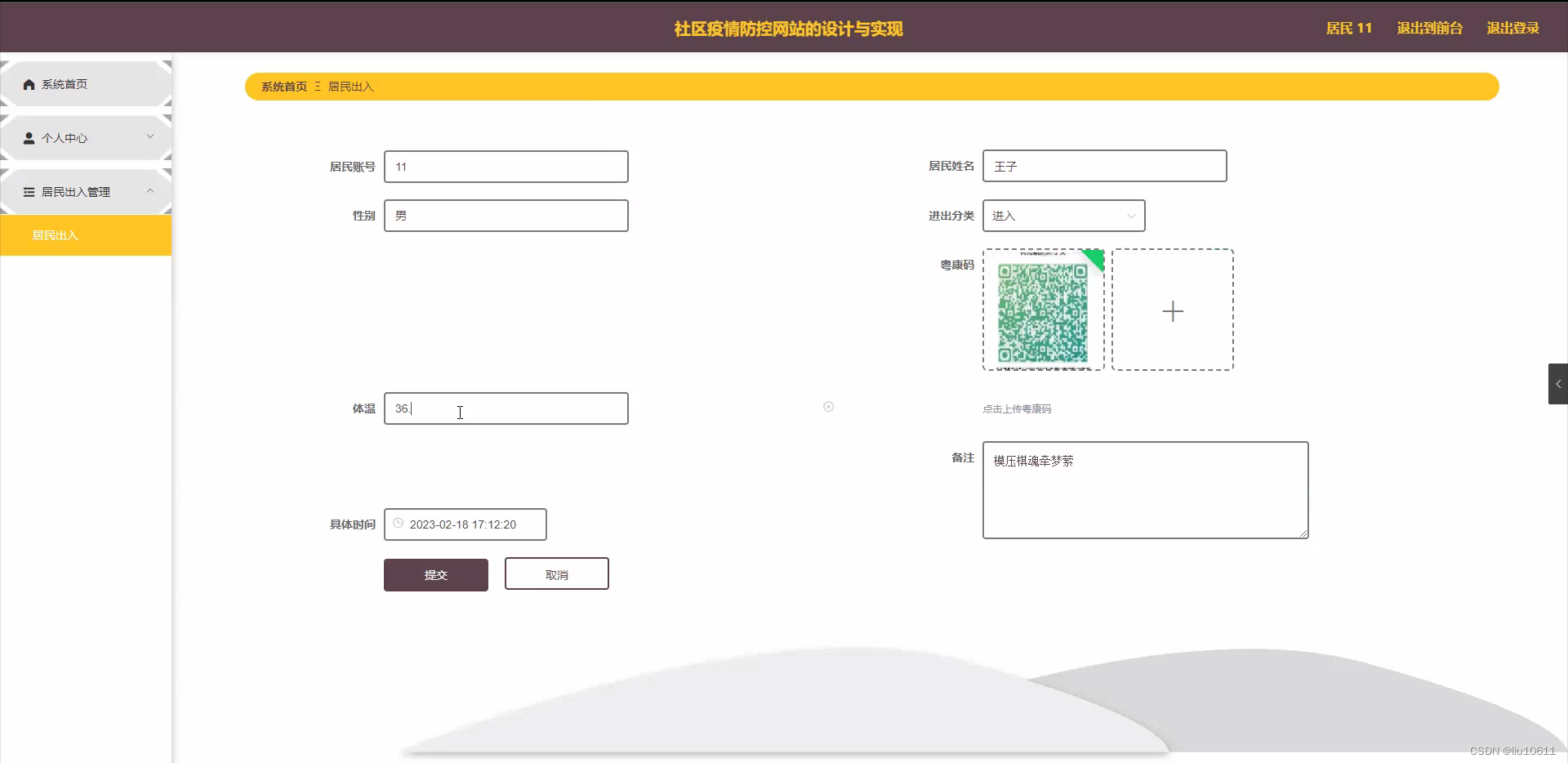Click the page title 社区疫情防控网站的设计与实现

pyautogui.click(x=788, y=29)
